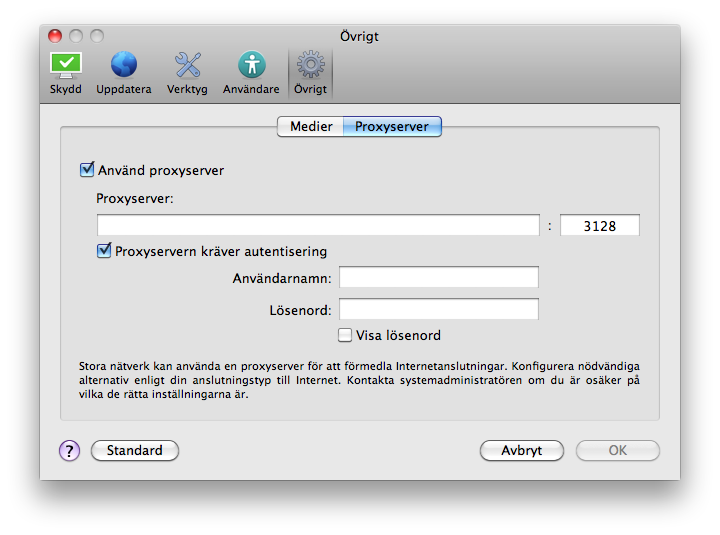Click the Stora nätverk description paragraph
Viewport: 720px width, 535px height.
359,380
